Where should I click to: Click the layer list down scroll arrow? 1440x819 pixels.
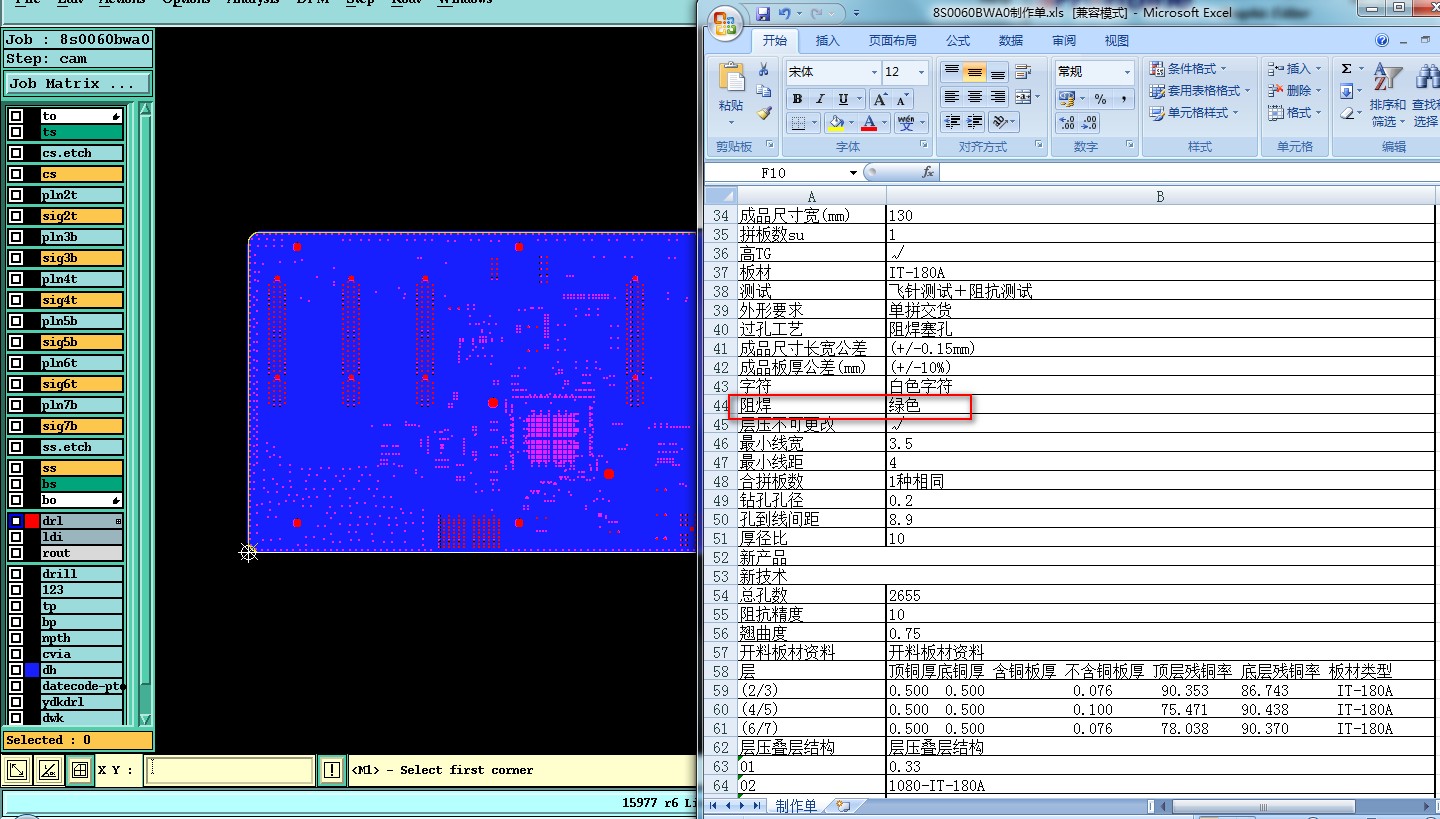click(146, 720)
